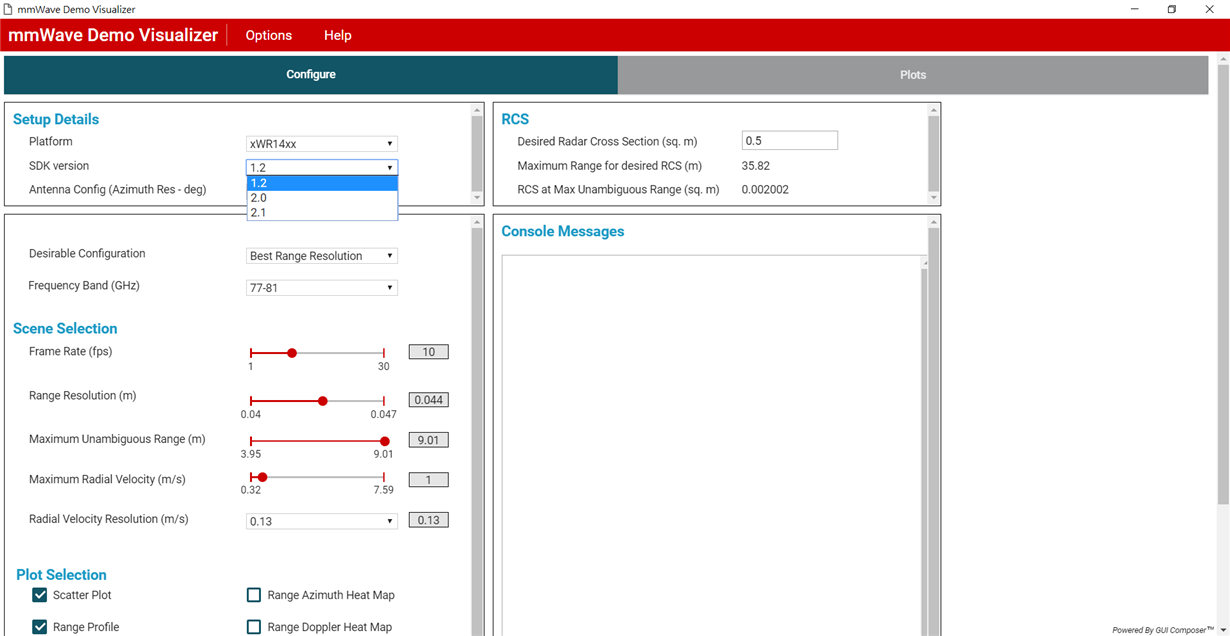Click the Desired Radar Cross Section field
The width and height of the screenshot is (1230, 636).
[x=790, y=141]
